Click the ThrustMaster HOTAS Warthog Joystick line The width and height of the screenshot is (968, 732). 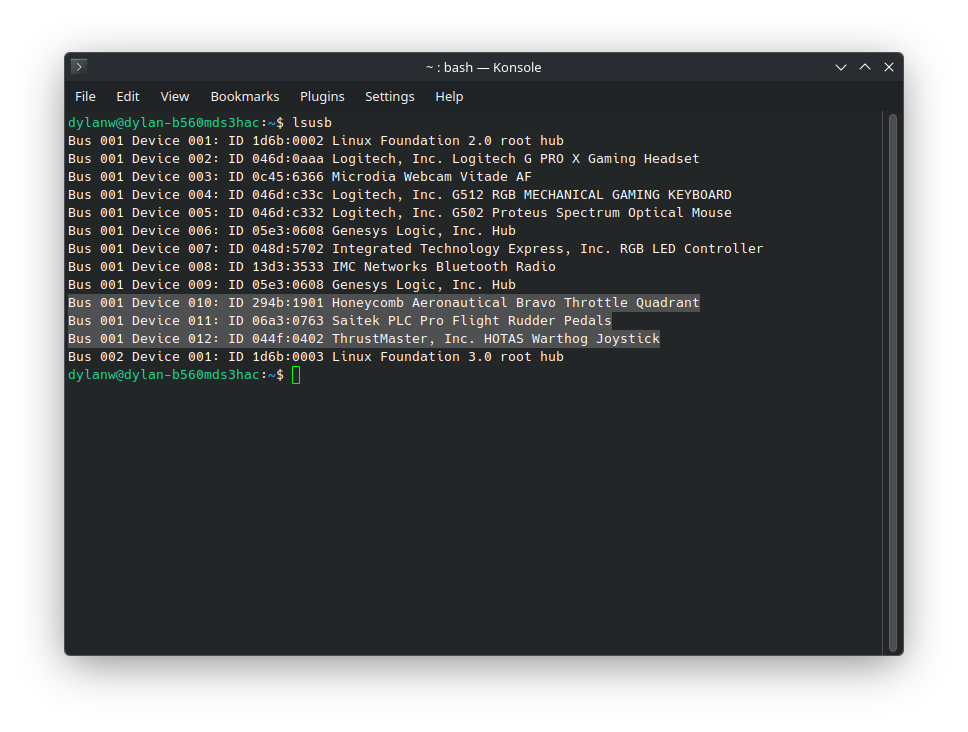[x=364, y=338]
